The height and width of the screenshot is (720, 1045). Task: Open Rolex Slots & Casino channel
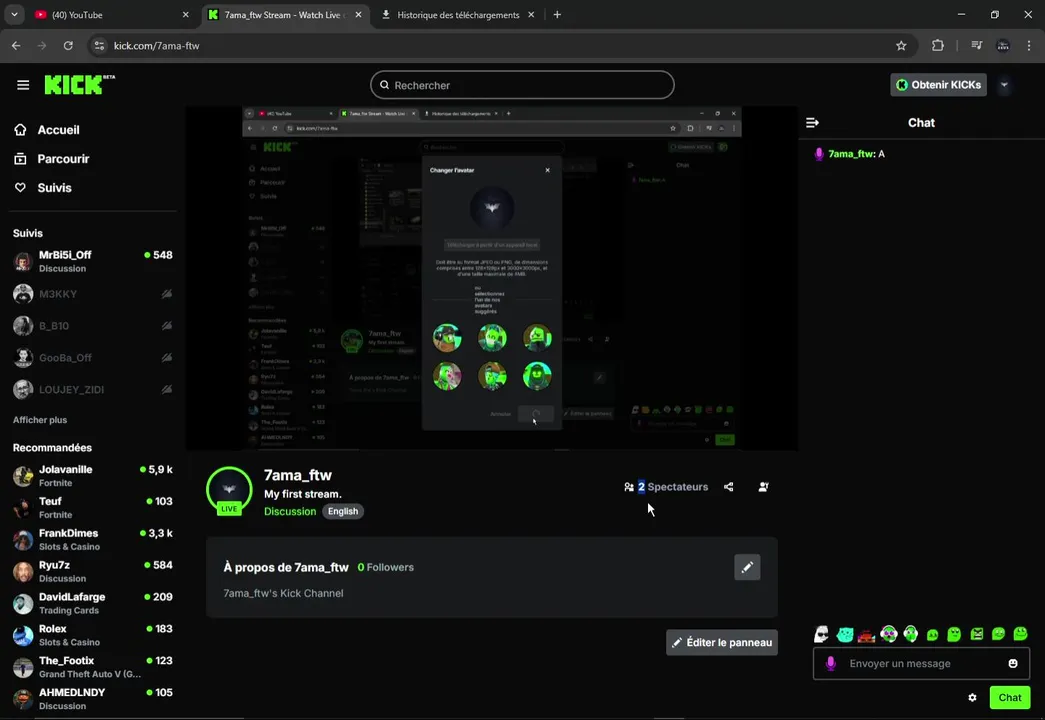pos(93,635)
